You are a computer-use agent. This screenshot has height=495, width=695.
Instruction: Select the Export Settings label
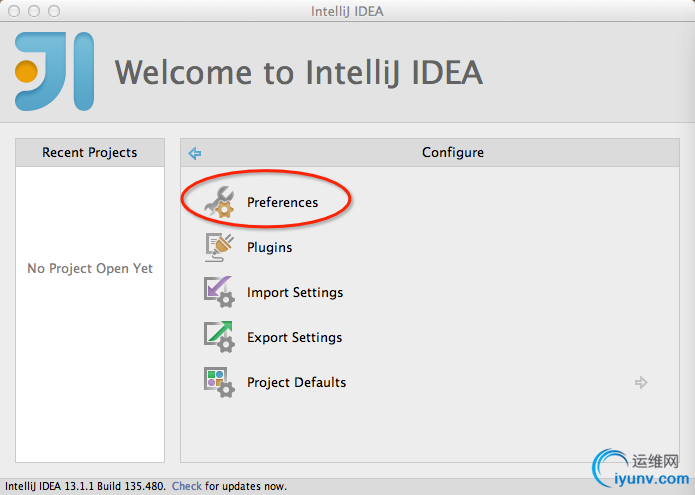[x=294, y=337]
